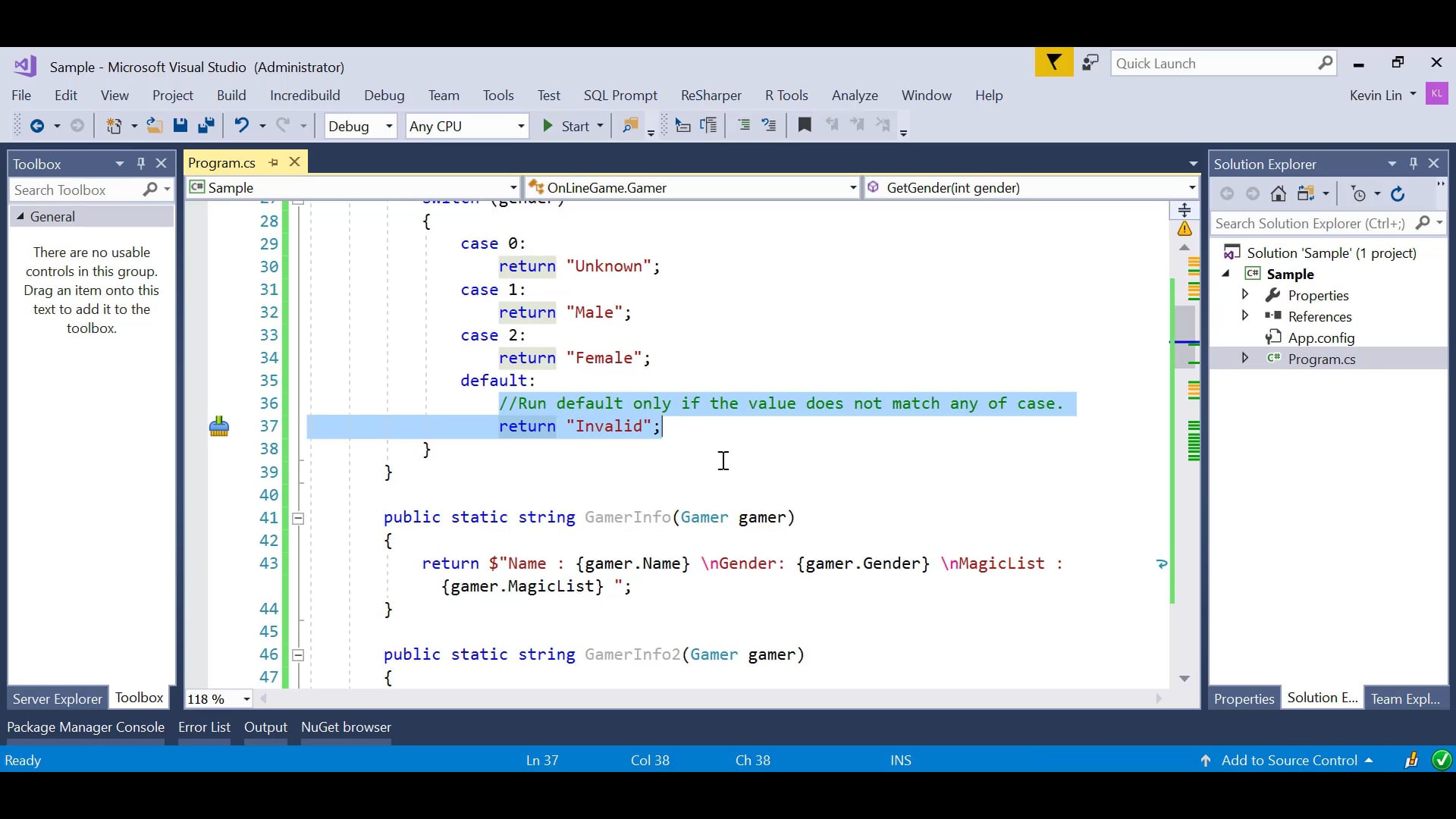Click the ReSharper cleanup brush icon at line 37
This screenshot has width=1456, height=819.
pyautogui.click(x=219, y=426)
